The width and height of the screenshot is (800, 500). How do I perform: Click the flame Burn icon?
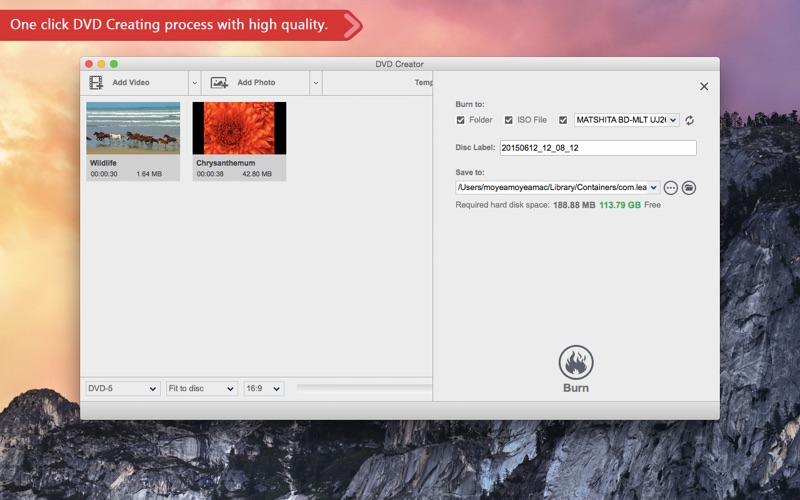click(x=576, y=363)
